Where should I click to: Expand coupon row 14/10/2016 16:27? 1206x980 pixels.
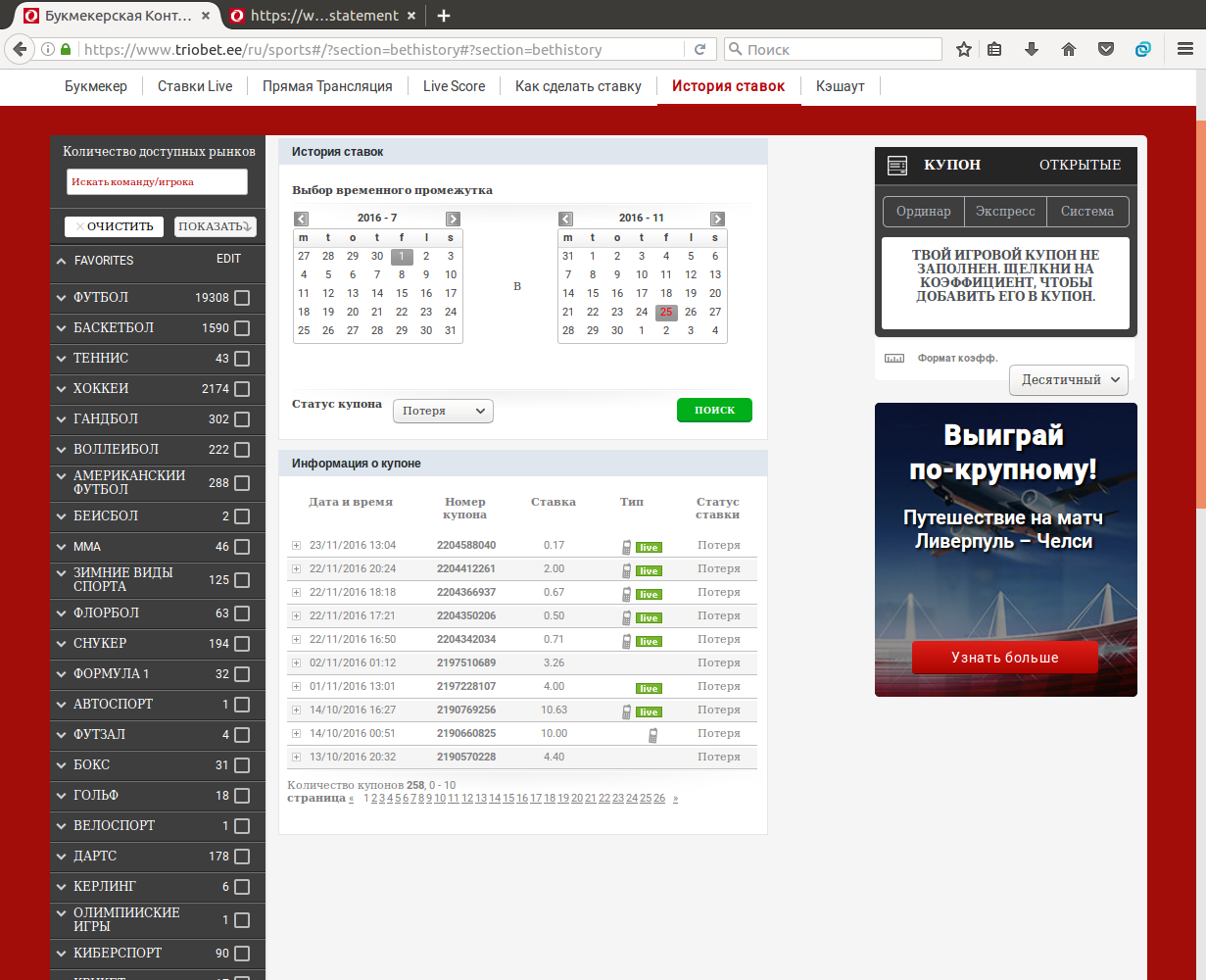(296, 710)
